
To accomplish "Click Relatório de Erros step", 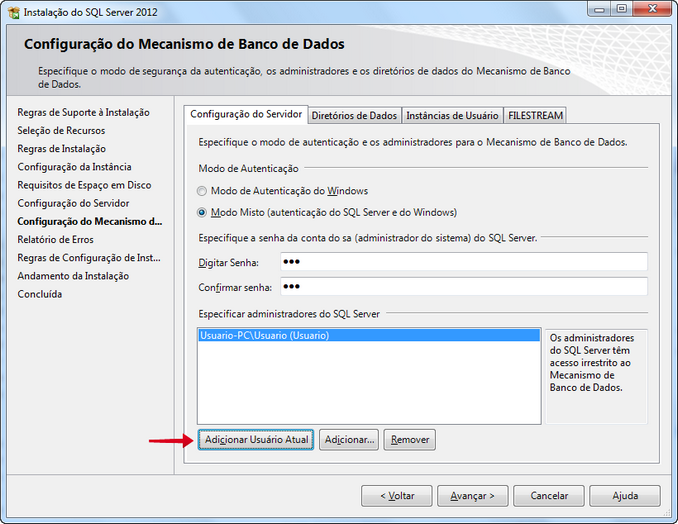I will click(x=55, y=240).
